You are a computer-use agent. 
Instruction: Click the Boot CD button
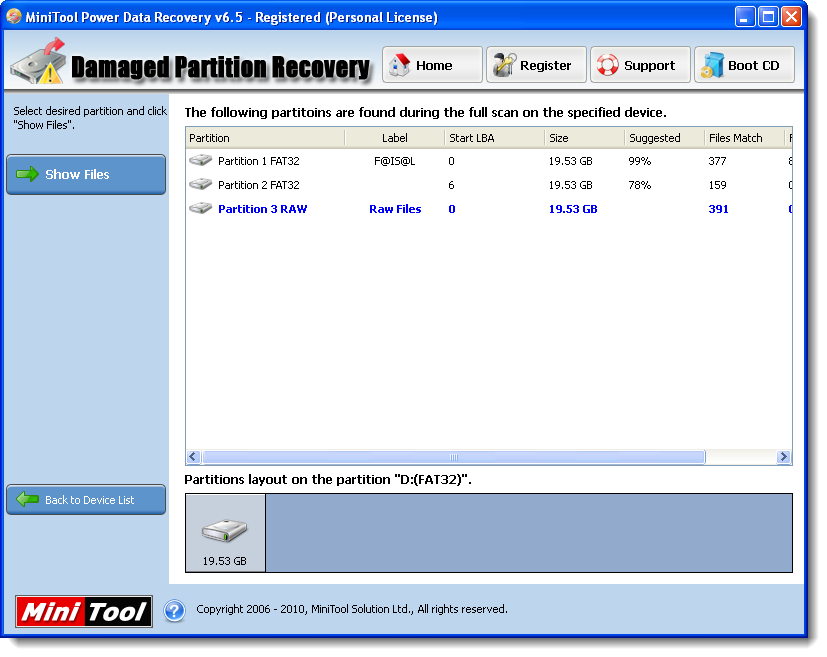744,65
